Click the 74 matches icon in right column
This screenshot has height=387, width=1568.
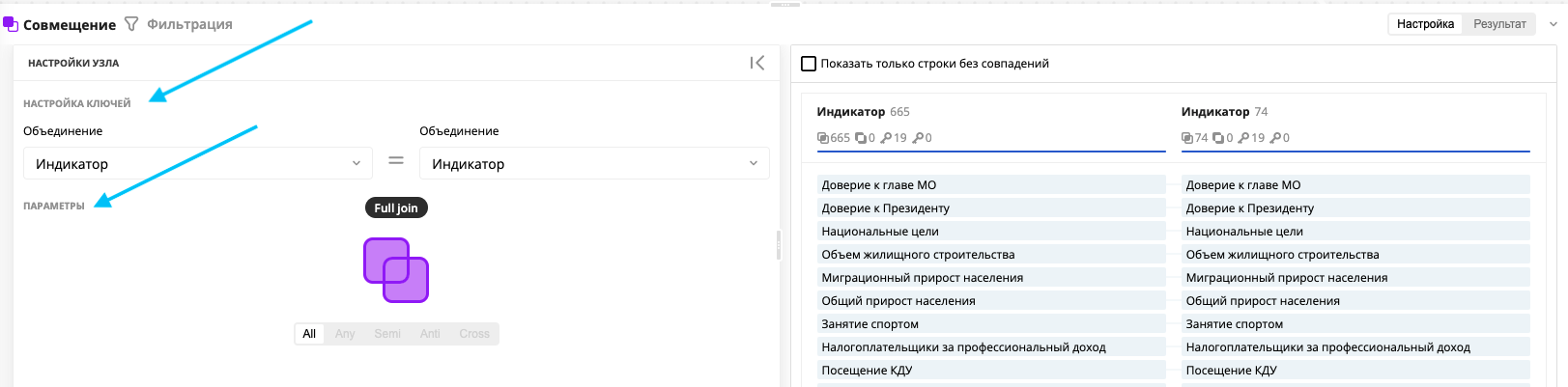pos(1187,138)
